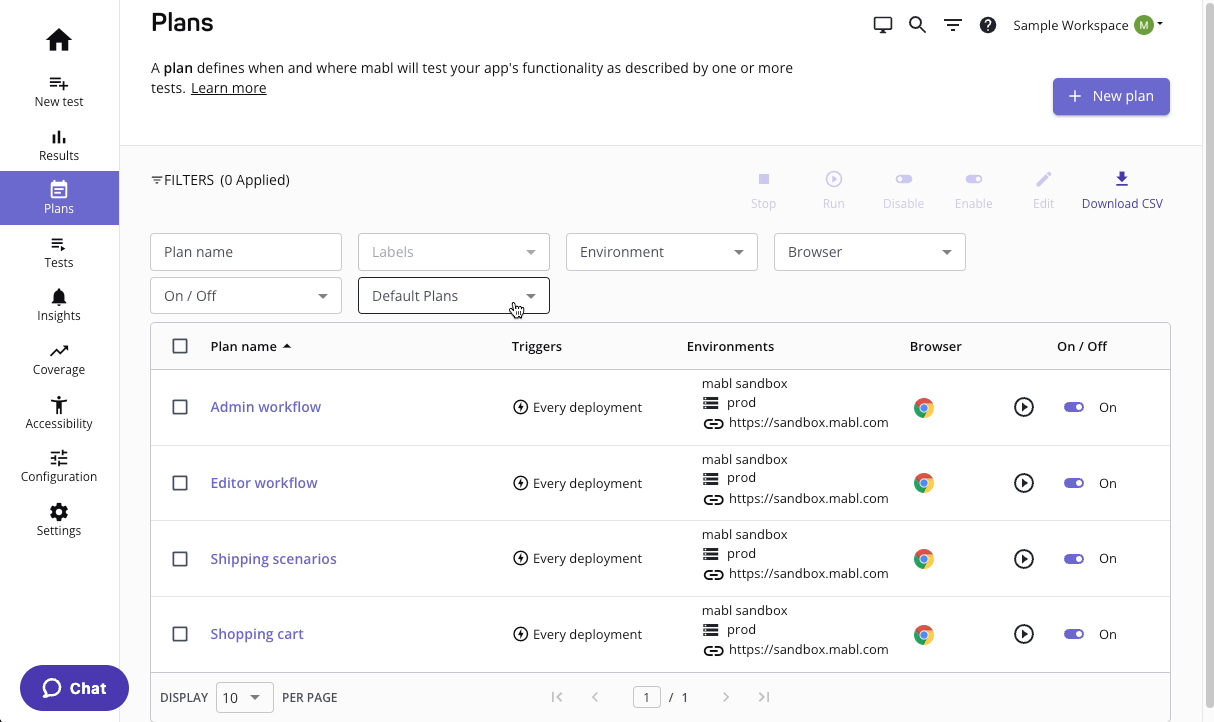Toggle the FILTERS (0 Applied) header
The height and width of the screenshot is (722, 1214).
[x=220, y=180]
